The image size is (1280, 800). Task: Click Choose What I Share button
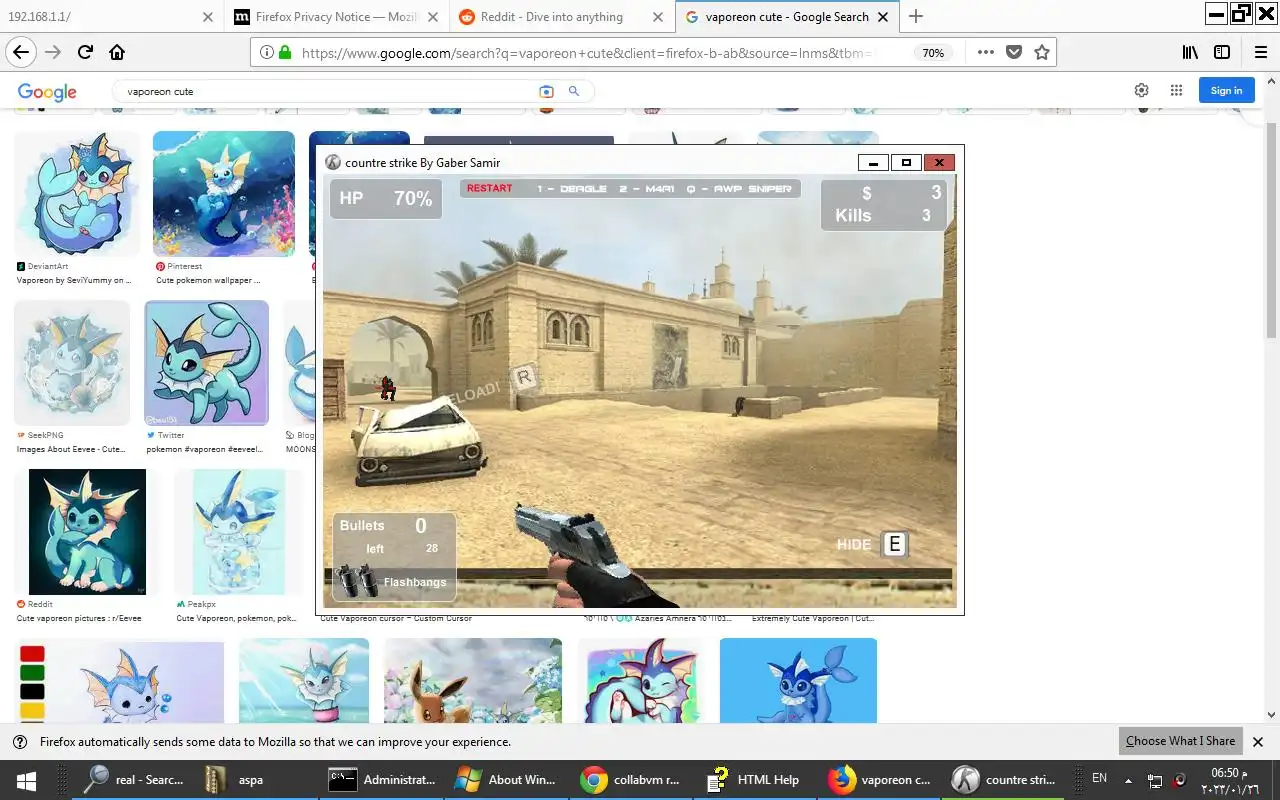(1180, 741)
